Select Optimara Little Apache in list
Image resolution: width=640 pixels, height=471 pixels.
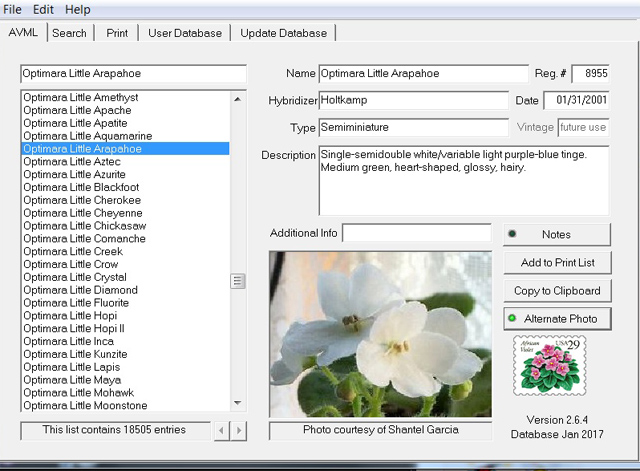point(125,110)
